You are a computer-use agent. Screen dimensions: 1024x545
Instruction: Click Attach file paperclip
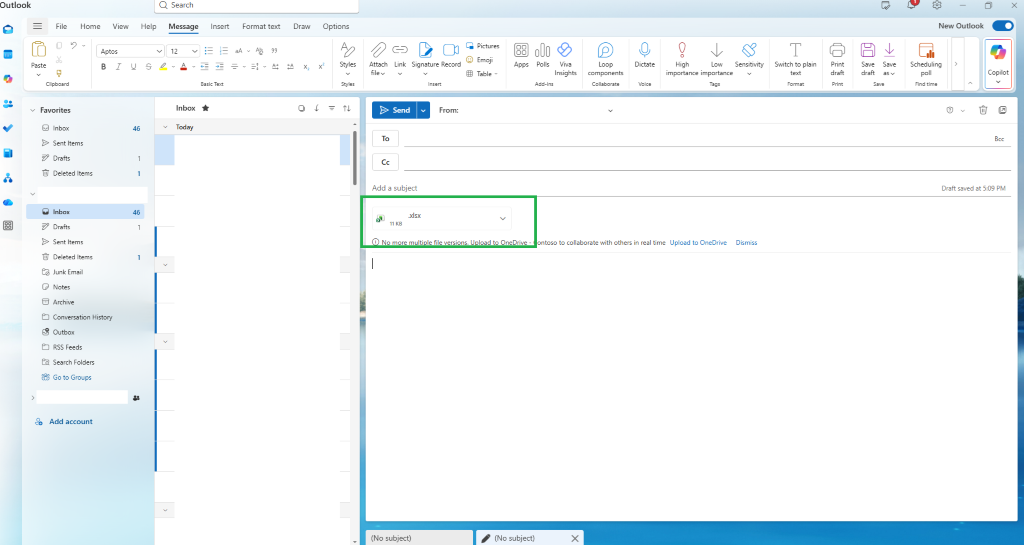(x=378, y=51)
